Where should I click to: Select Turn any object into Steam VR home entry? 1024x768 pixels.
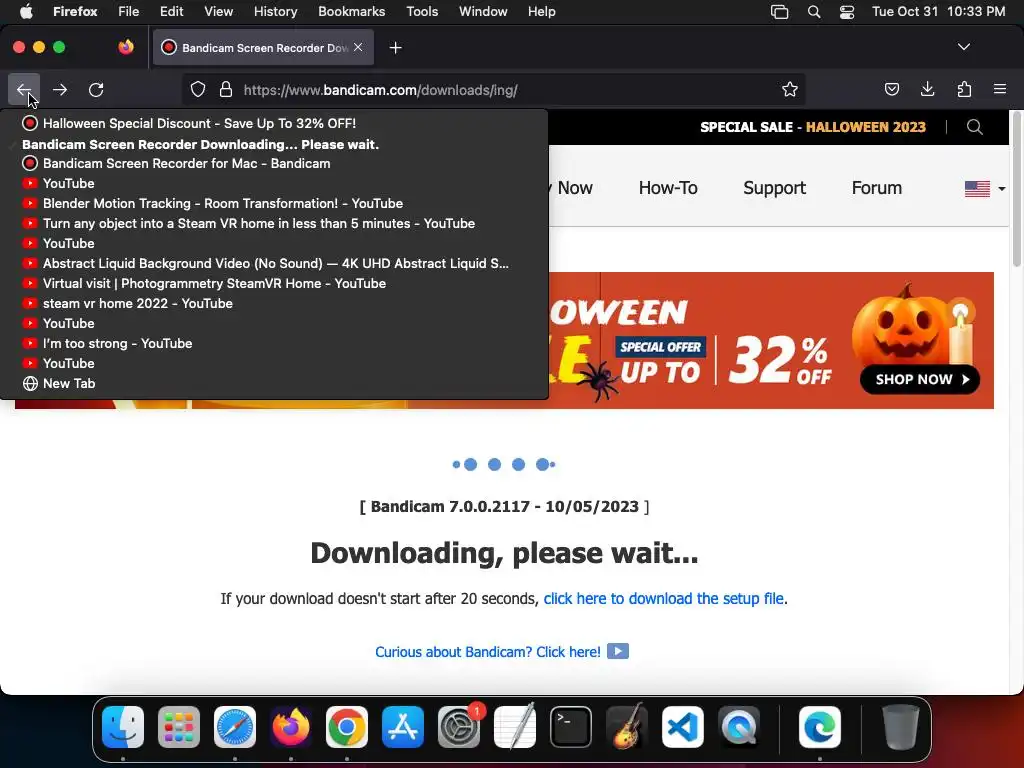point(274,223)
